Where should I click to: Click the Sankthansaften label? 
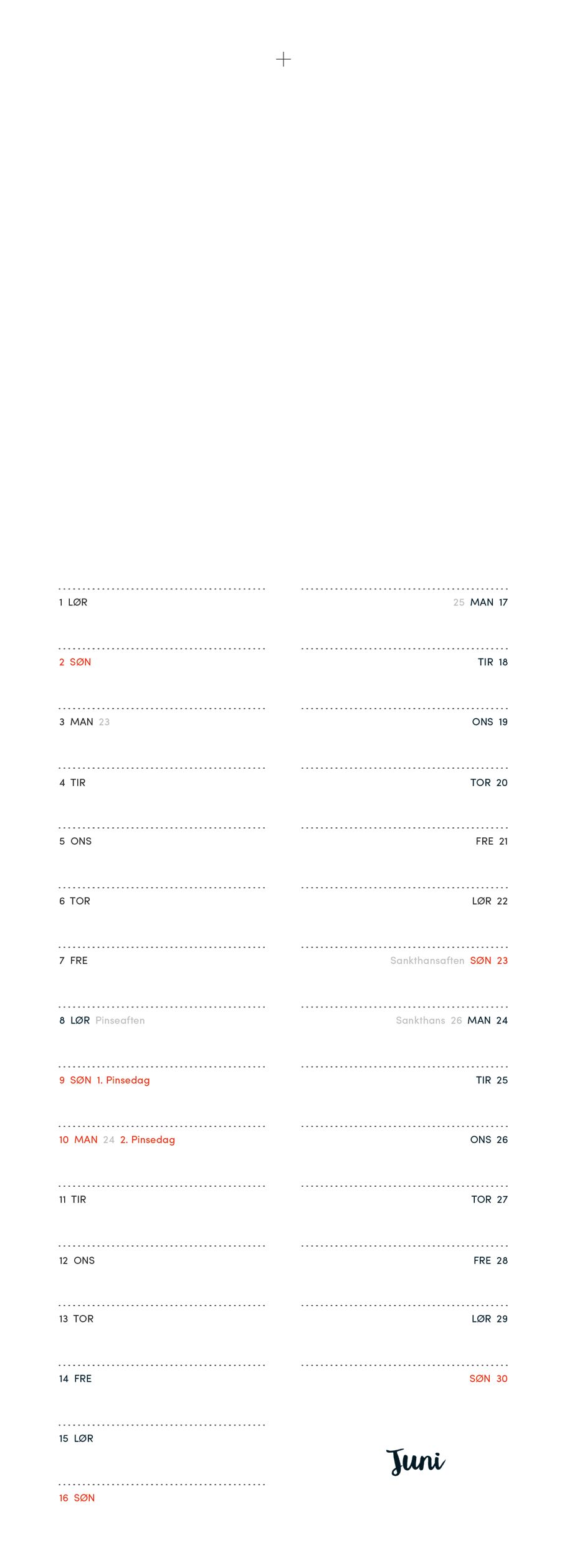[427, 961]
